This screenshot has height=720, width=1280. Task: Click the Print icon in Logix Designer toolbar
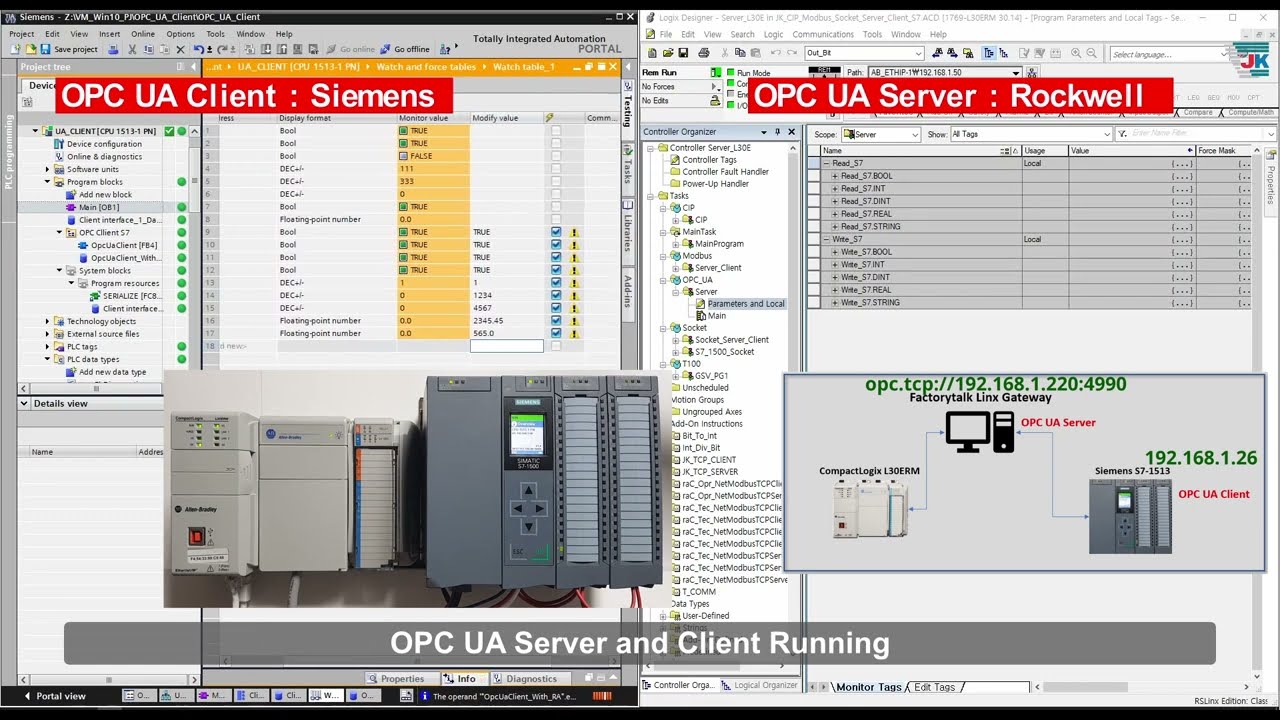(x=704, y=53)
